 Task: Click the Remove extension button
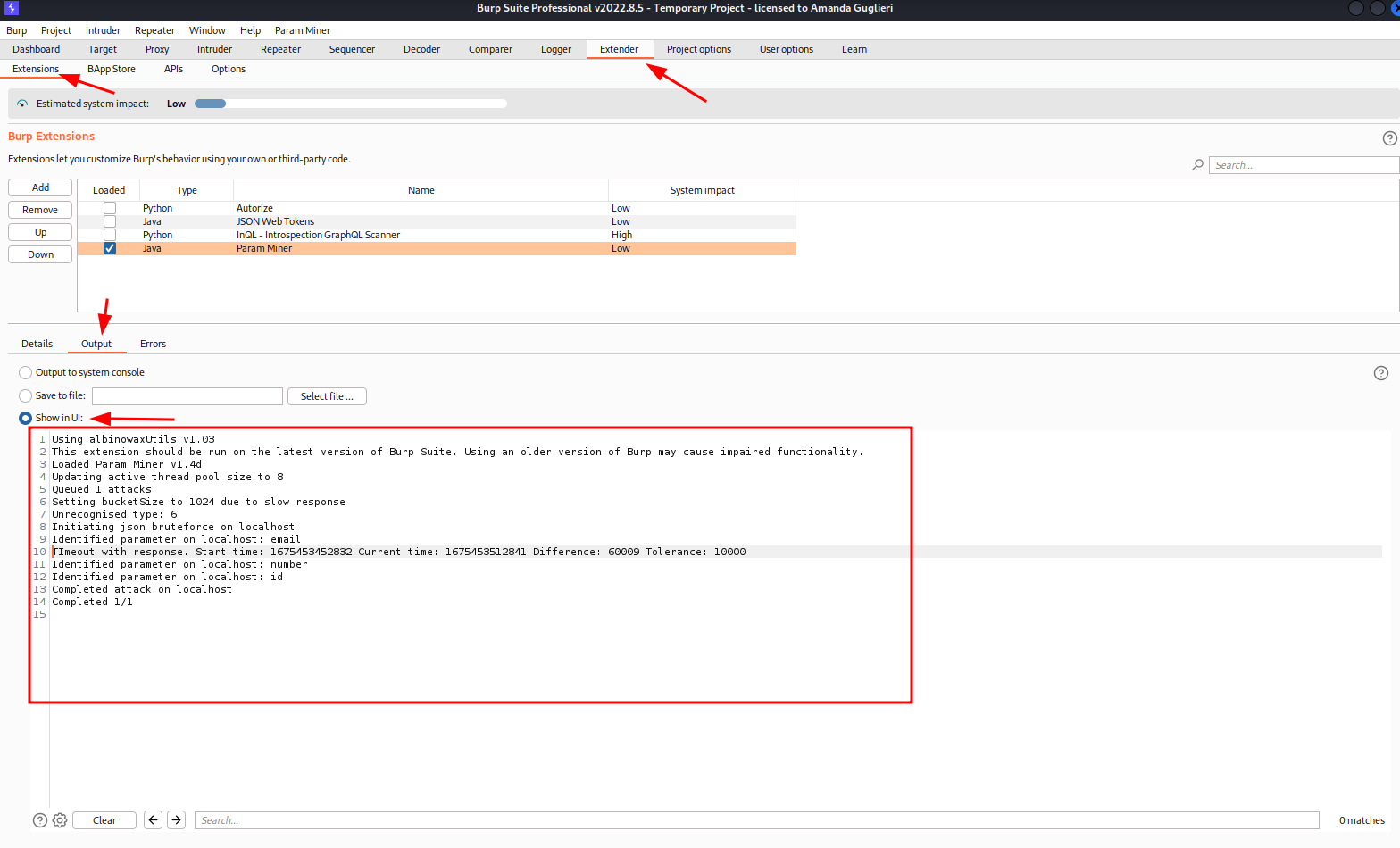(x=40, y=210)
